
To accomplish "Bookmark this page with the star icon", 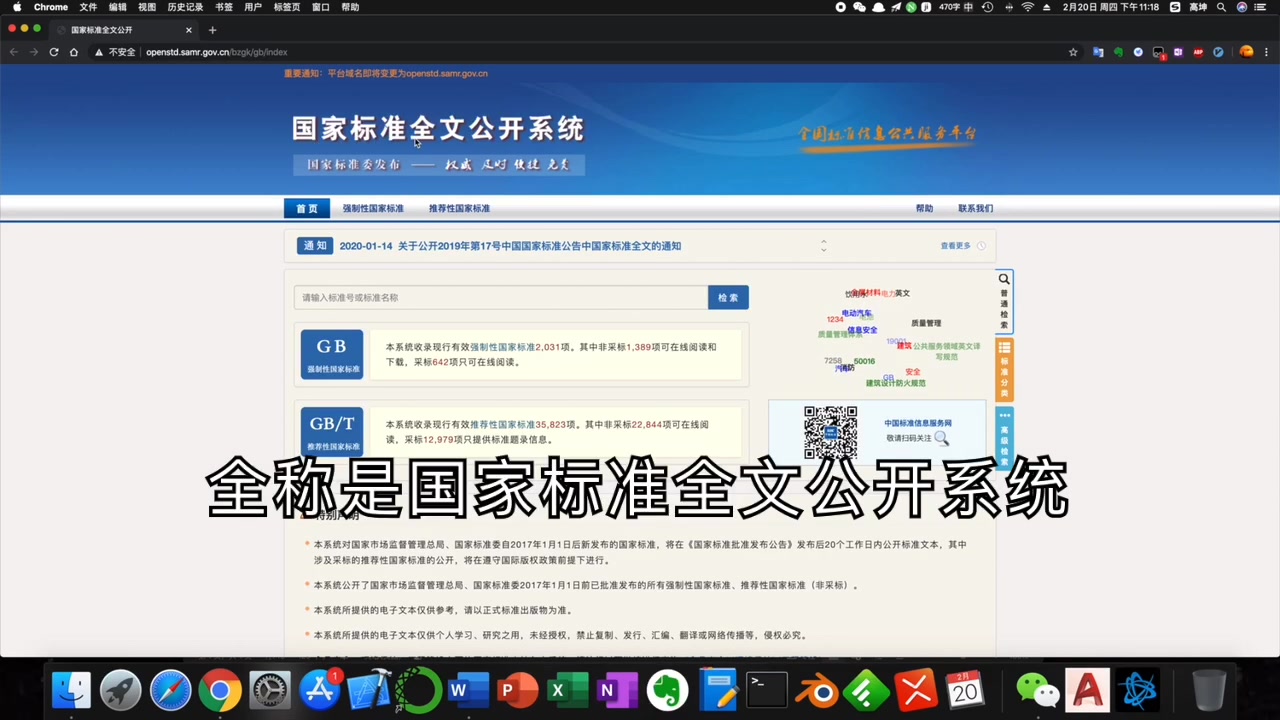I will tap(1073, 52).
